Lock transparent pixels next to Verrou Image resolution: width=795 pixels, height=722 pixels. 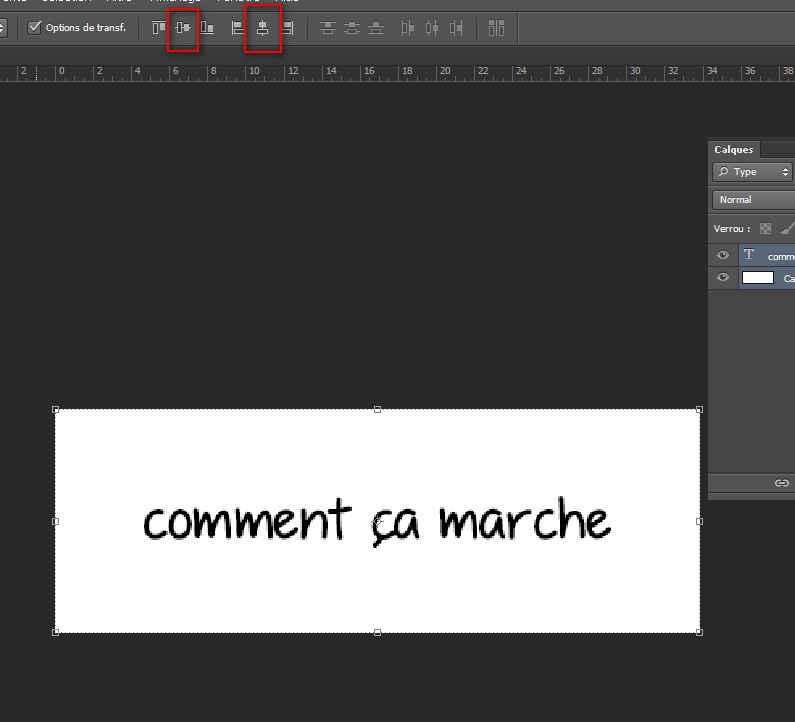[765, 229]
